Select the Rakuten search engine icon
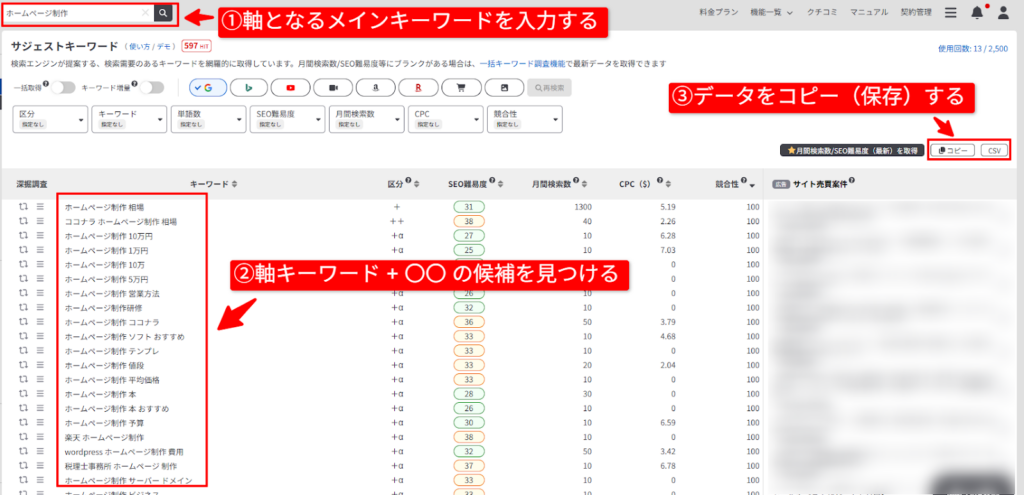 click(x=417, y=88)
